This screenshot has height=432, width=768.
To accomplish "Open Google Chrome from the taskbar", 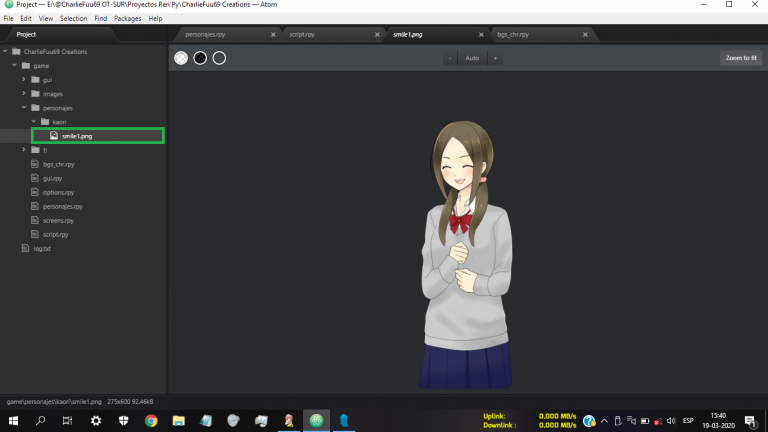I will click(151, 421).
